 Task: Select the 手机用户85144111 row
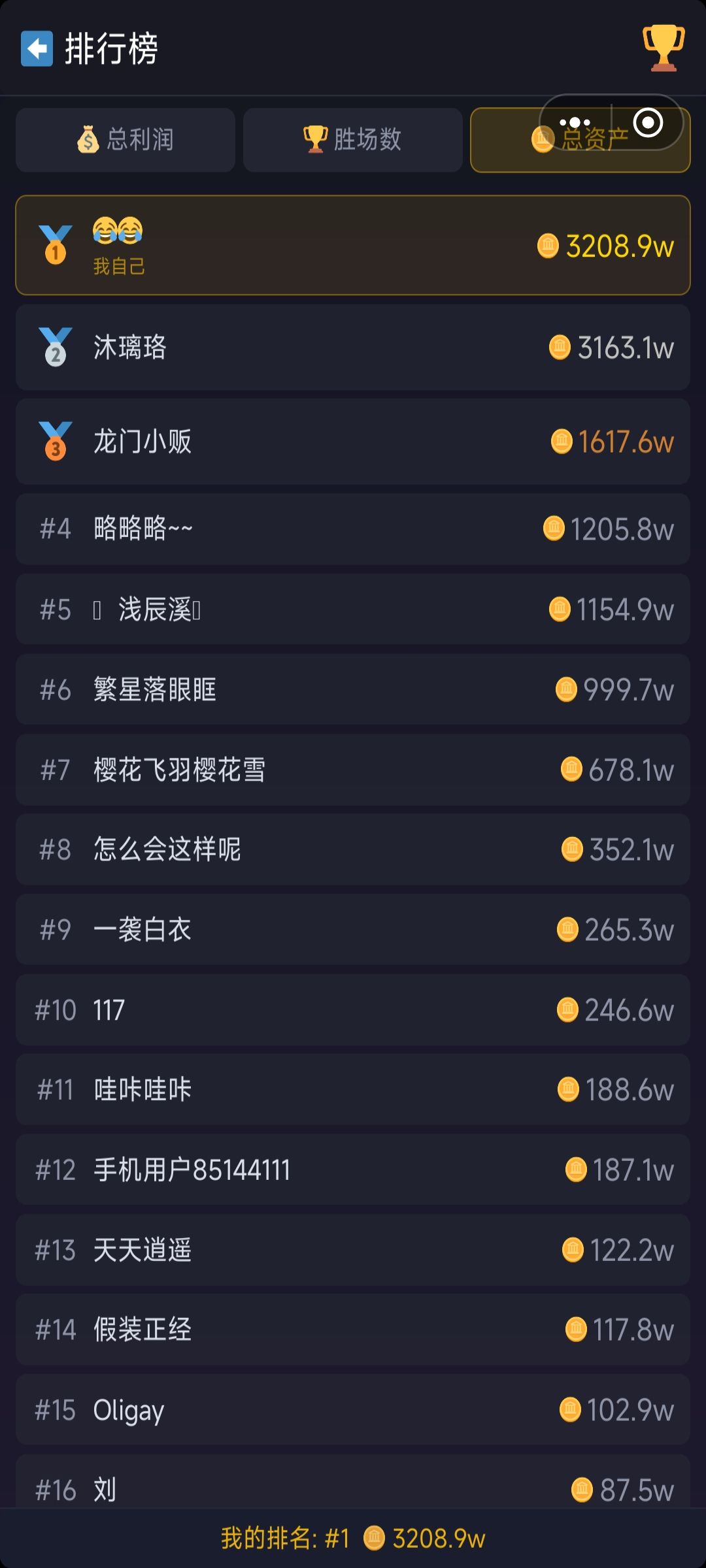coord(353,1170)
